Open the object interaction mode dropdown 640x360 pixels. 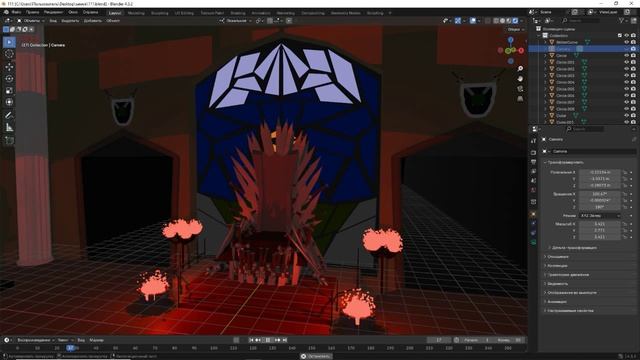tap(31, 20)
